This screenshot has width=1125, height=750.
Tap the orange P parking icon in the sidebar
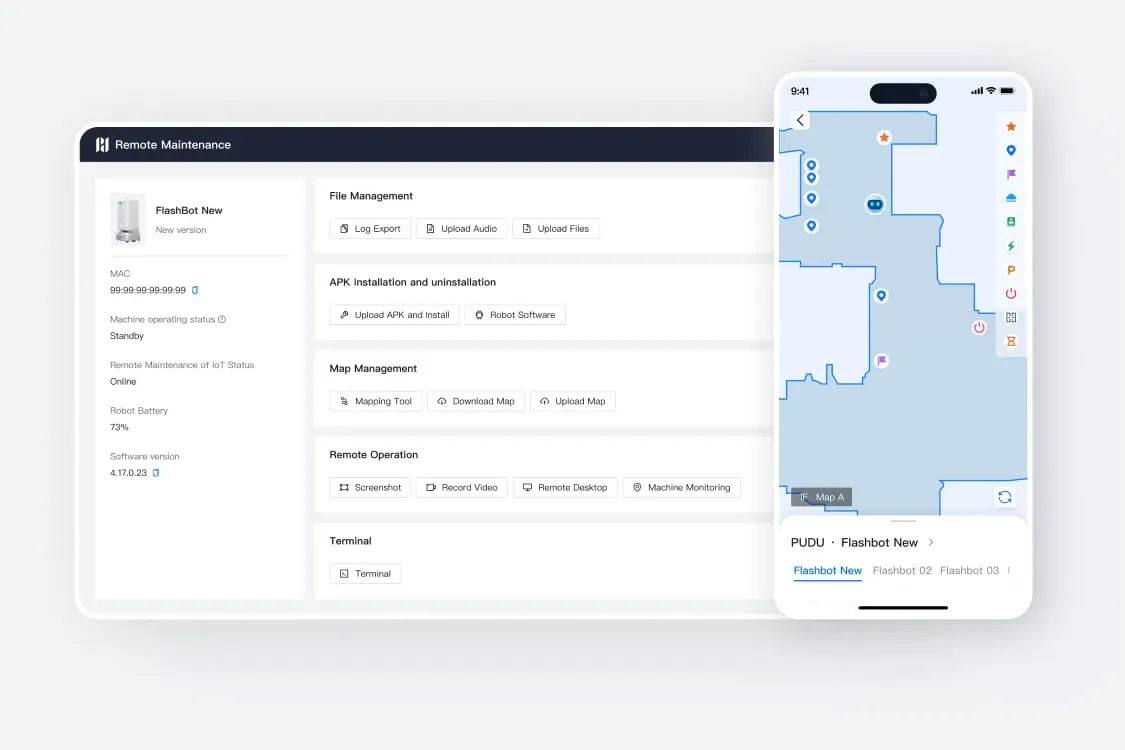click(1011, 270)
